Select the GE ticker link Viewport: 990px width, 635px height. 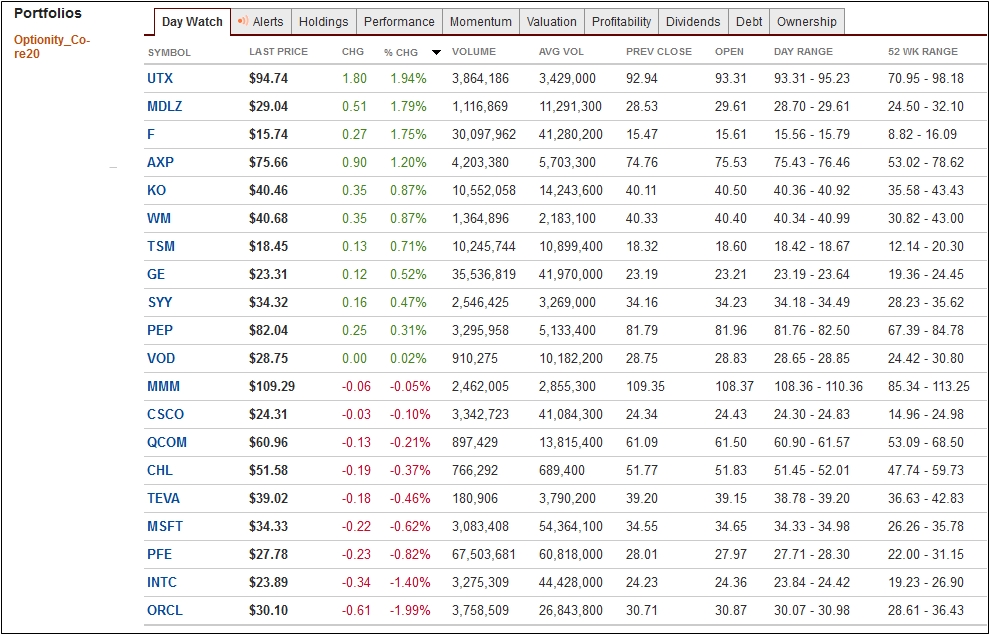click(156, 275)
